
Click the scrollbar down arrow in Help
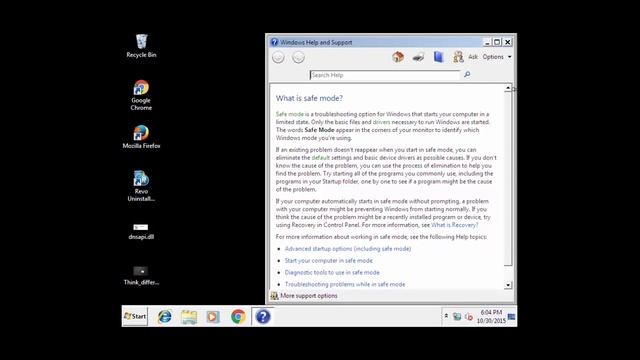(x=508, y=285)
